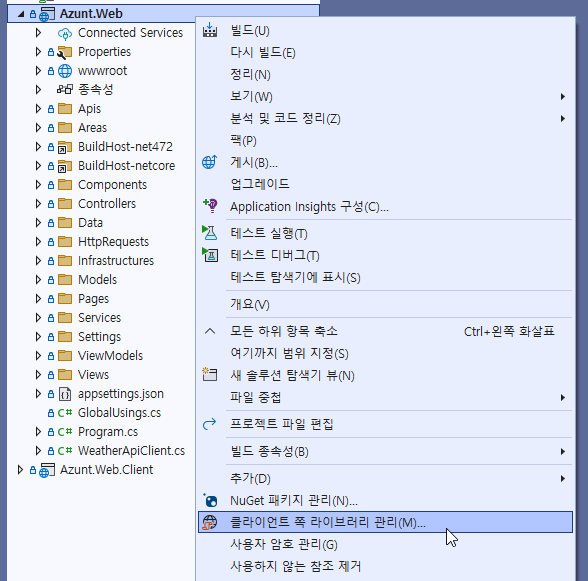This screenshot has width=588, height=581.
Task: Click the C# icon of GlobalUsings.cs
Action: tap(65, 413)
